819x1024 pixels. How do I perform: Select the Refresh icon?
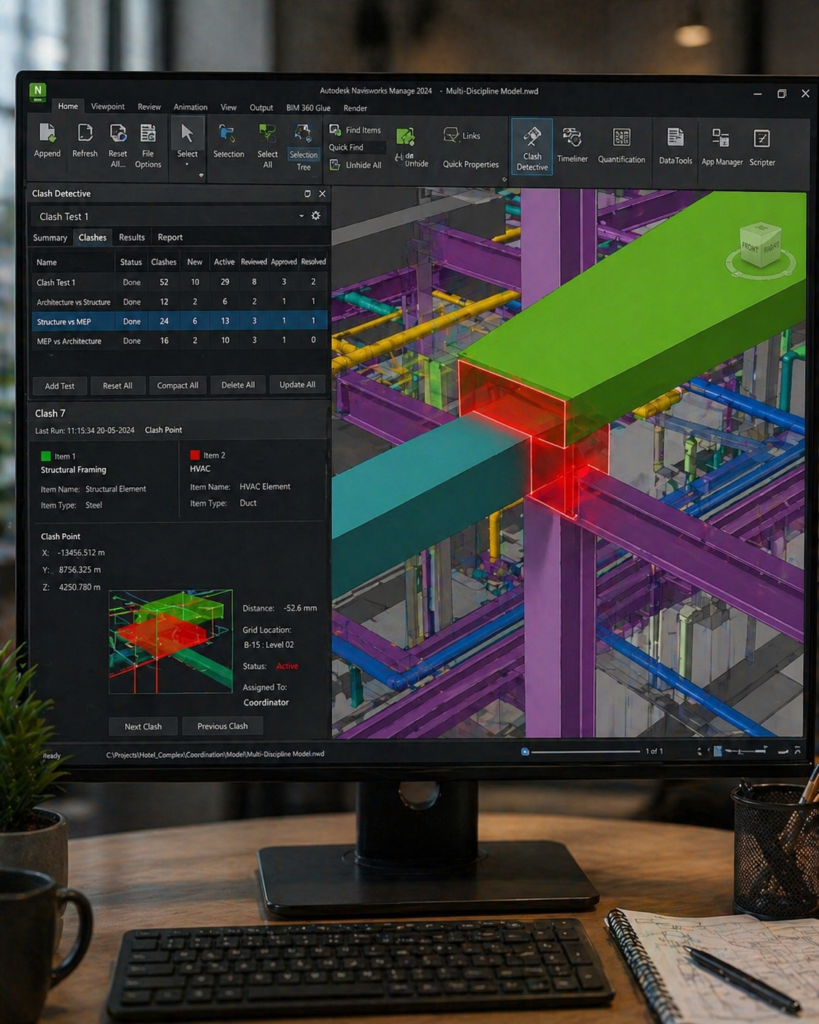point(85,138)
